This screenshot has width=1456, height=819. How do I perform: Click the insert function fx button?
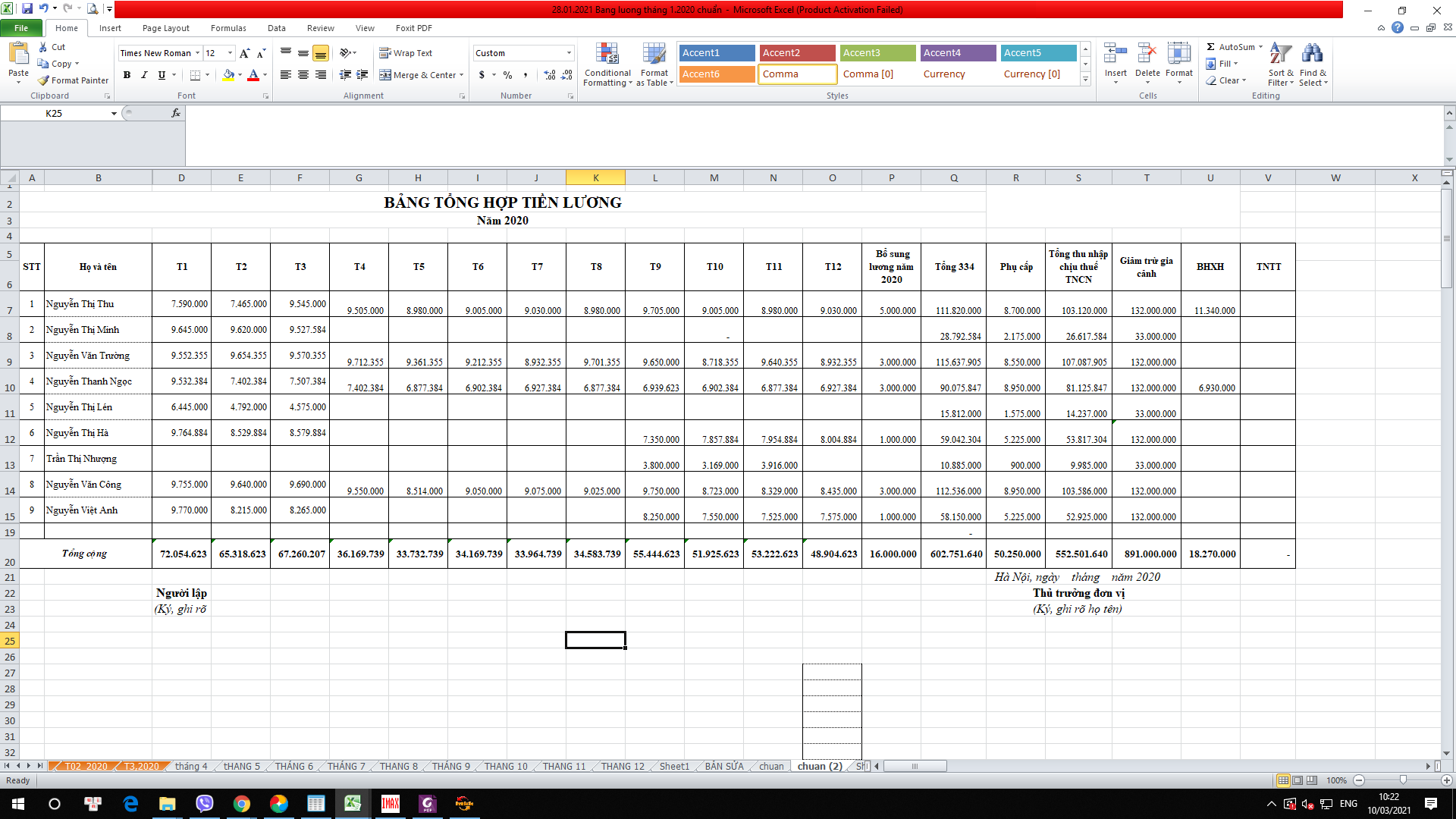pos(176,113)
